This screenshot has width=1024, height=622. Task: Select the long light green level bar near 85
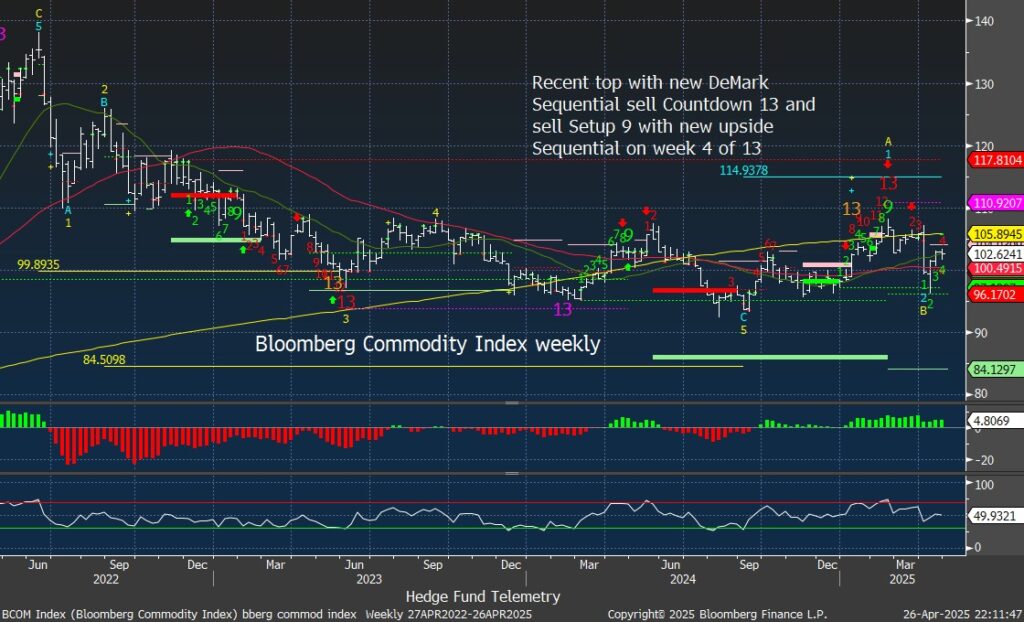coord(770,357)
